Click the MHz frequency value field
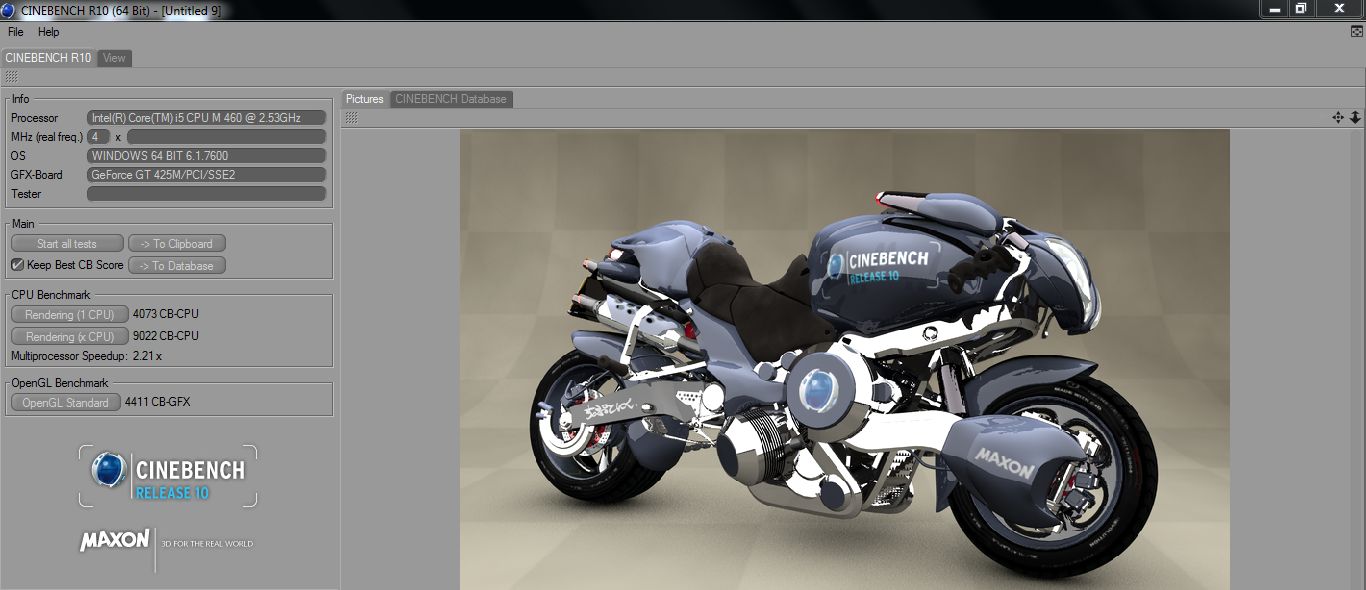This screenshot has height=590, width=1366. pyautogui.click(x=227, y=137)
